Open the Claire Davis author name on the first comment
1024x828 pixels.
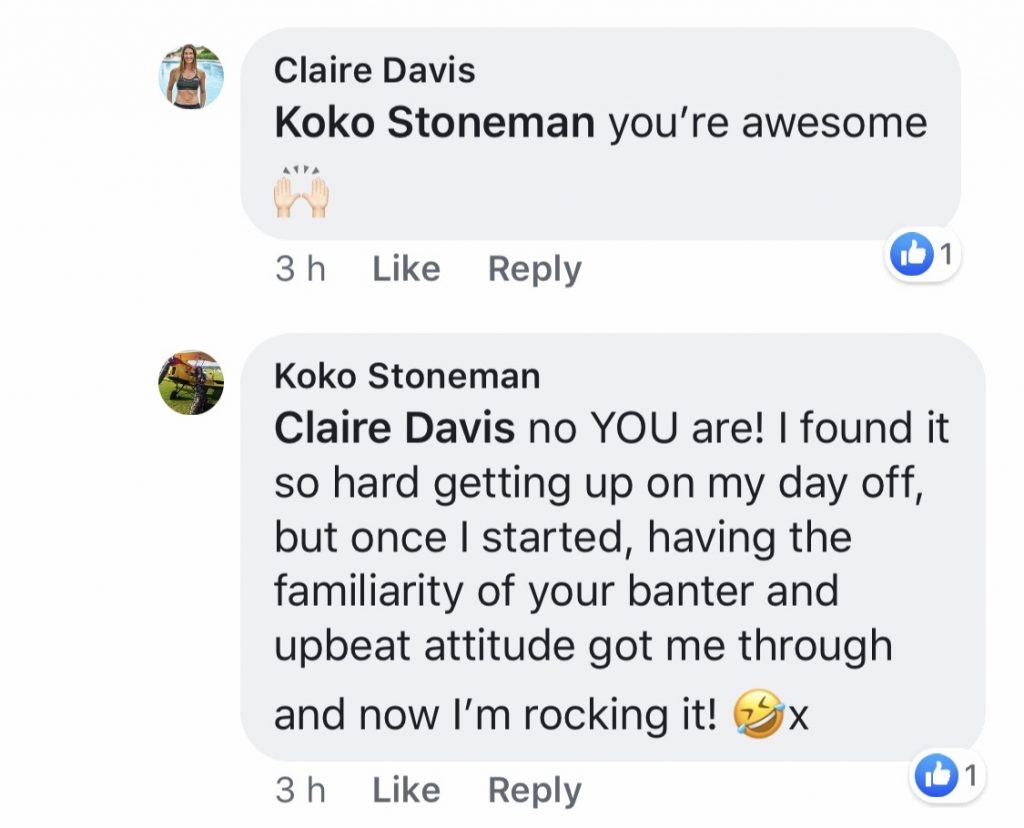click(x=374, y=70)
